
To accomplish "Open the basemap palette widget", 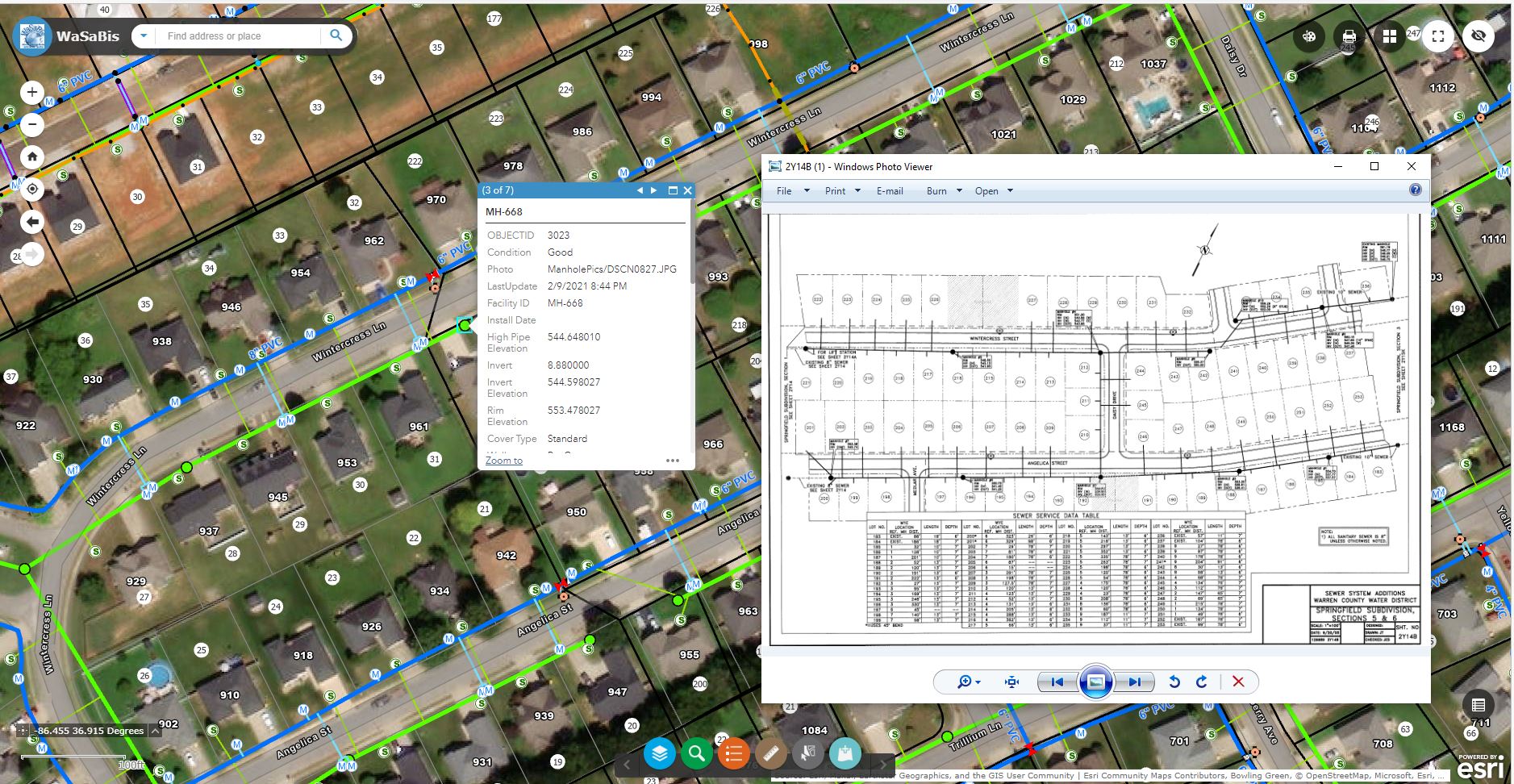I will (x=1309, y=36).
